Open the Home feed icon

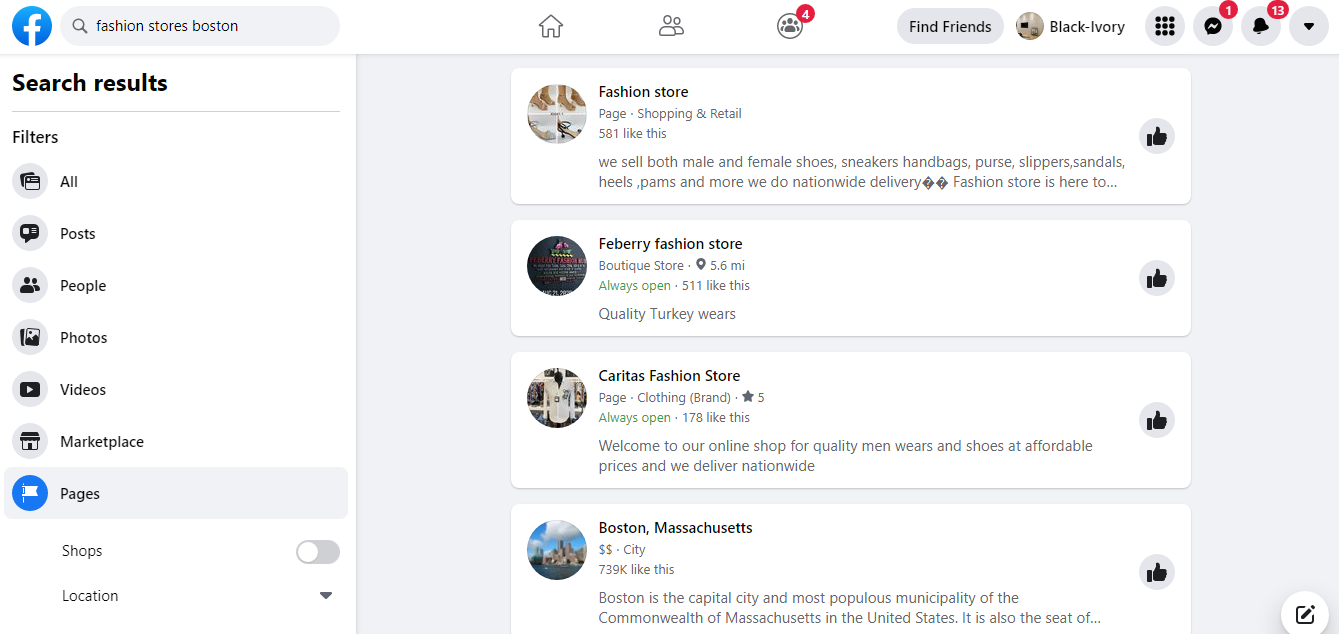[x=550, y=26]
